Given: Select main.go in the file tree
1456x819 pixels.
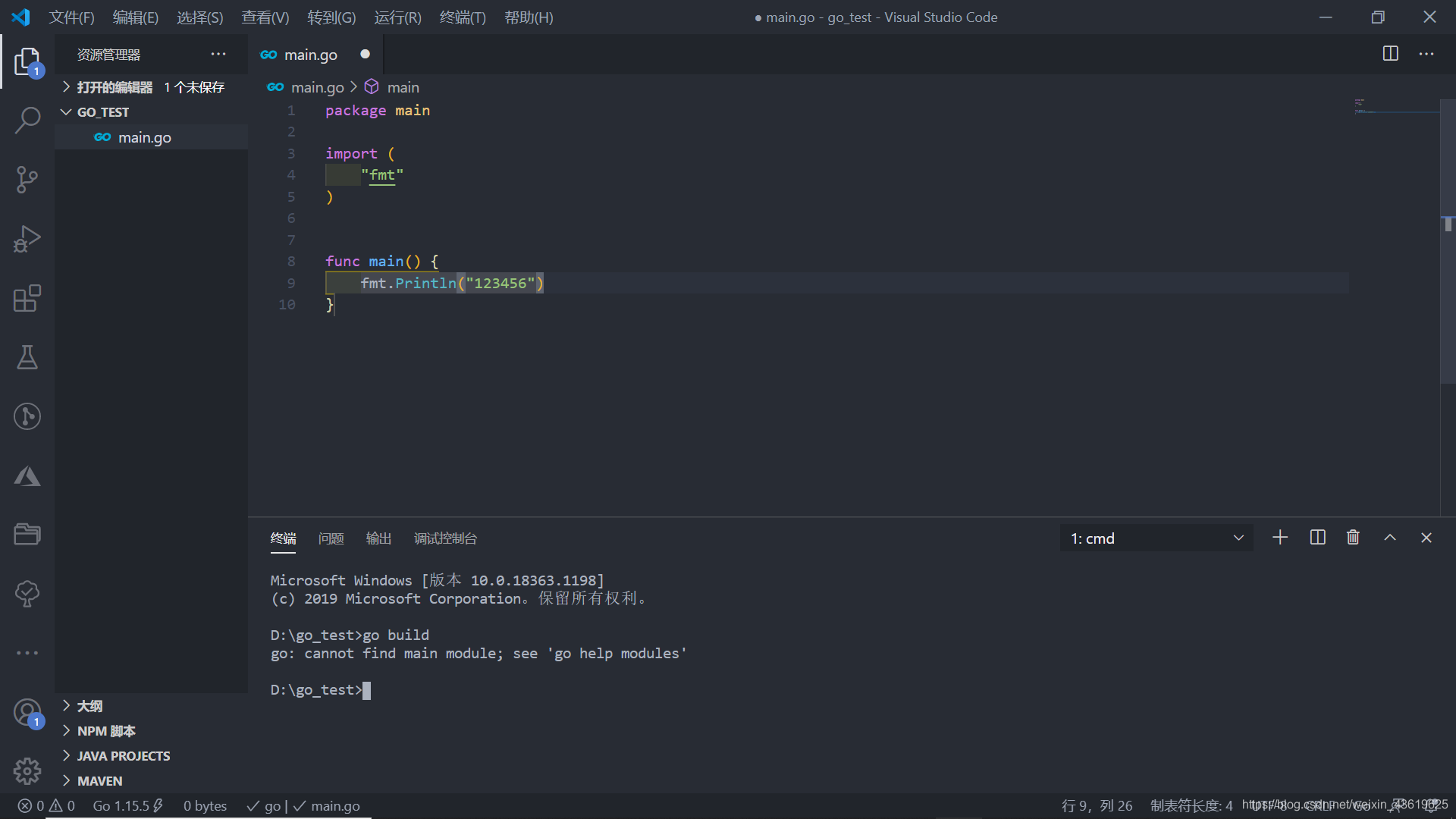Looking at the screenshot, I should pyautogui.click(x=152, y=137).
